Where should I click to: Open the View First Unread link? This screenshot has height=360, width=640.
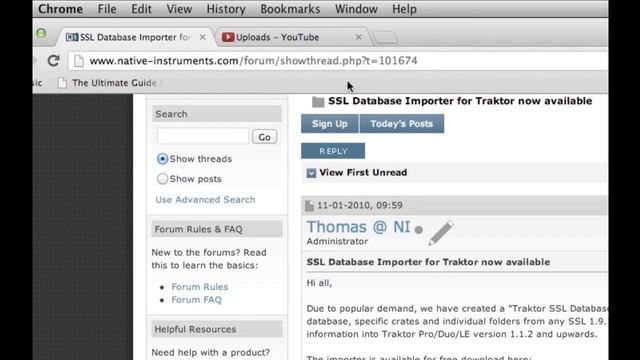click(x=363, y=172)
